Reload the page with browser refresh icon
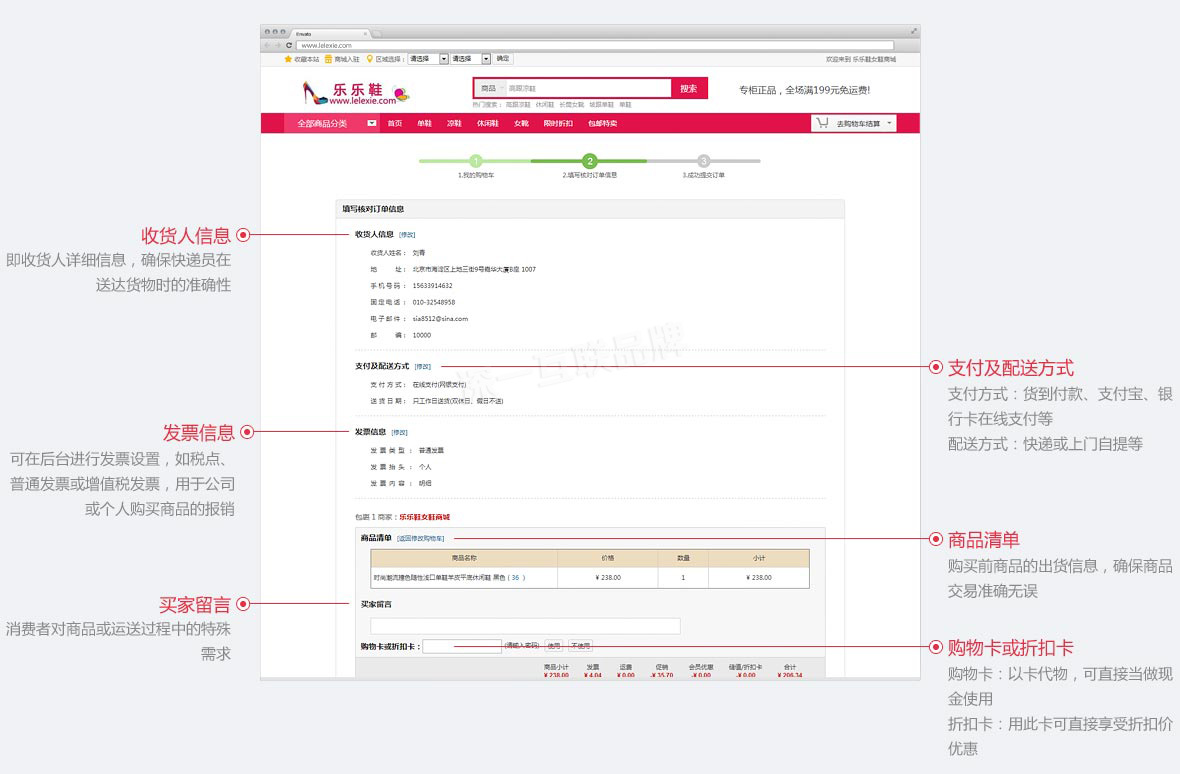Viewport: 1180px width, 774px height. coord(289,45)
